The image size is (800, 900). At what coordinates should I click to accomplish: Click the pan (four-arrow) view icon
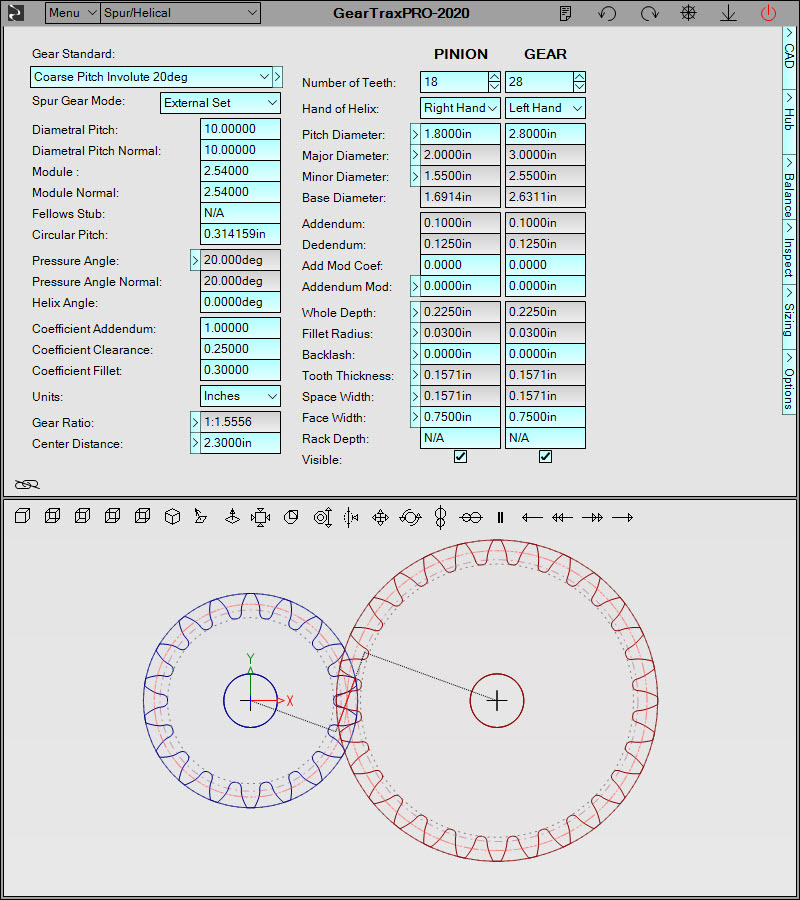380,517
